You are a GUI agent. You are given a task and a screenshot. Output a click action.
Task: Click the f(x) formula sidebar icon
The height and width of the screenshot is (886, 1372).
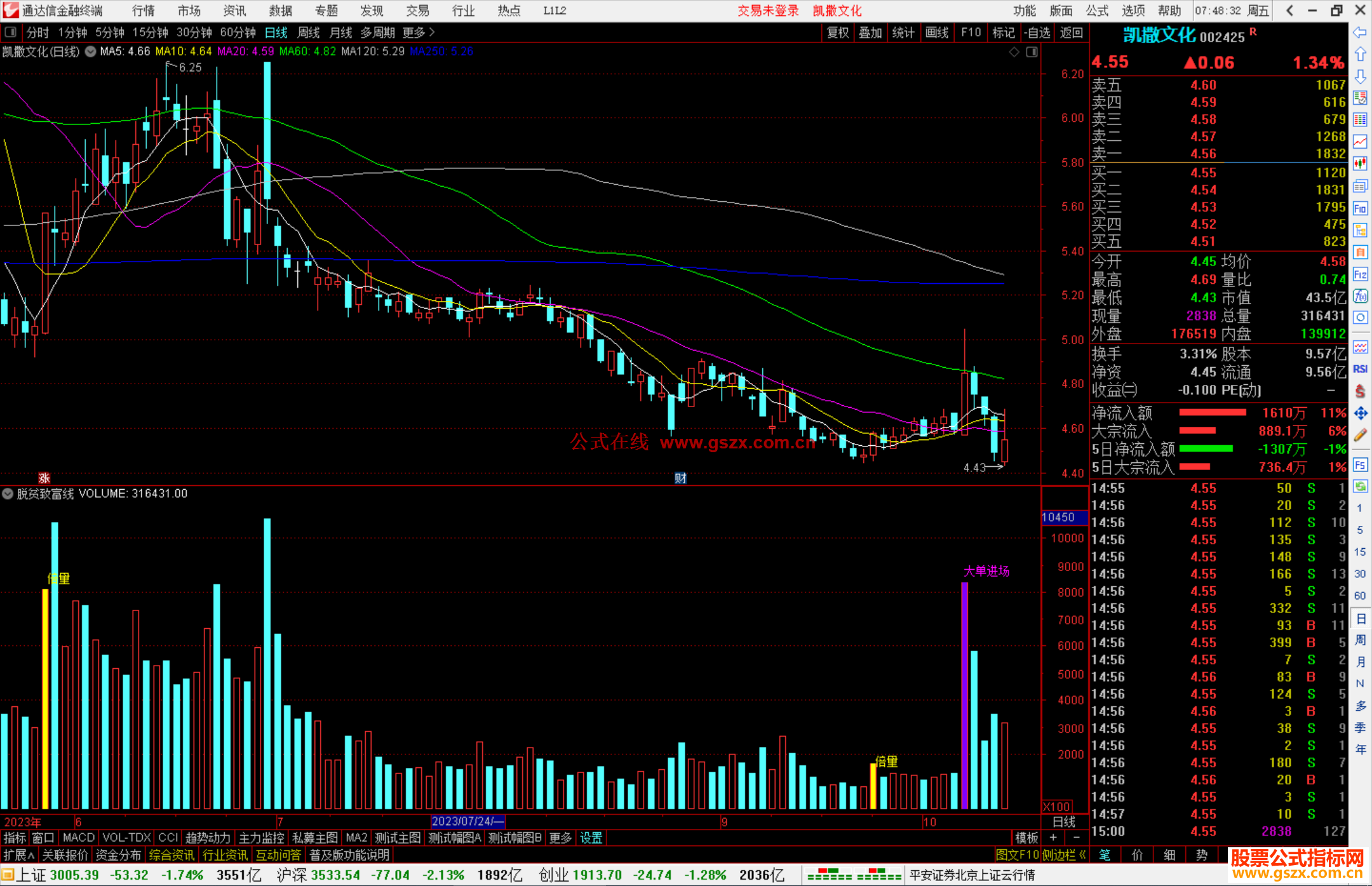[x=1360, y=296]
